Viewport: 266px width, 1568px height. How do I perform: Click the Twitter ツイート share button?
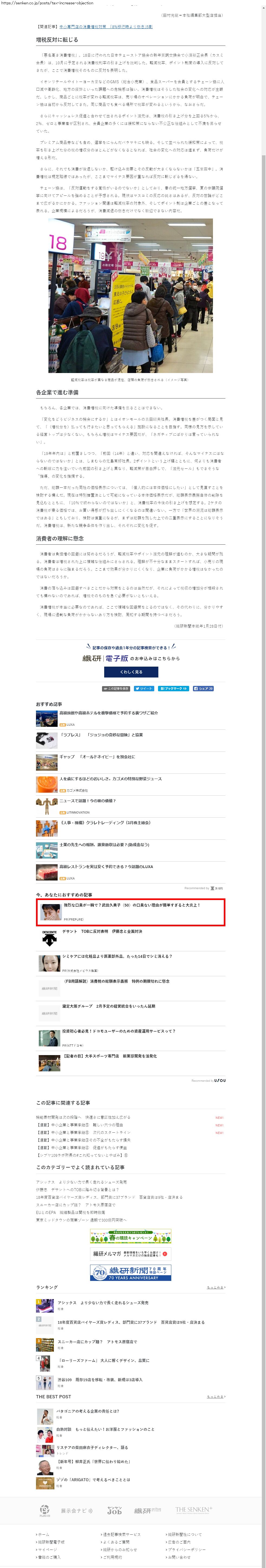point(144,688)
